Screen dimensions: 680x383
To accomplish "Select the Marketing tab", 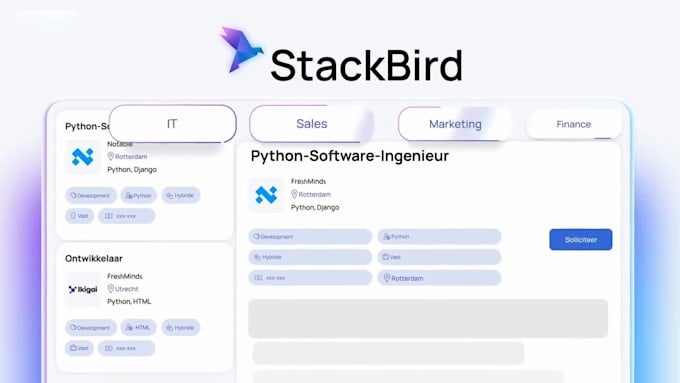I will [x=454, y=124].
